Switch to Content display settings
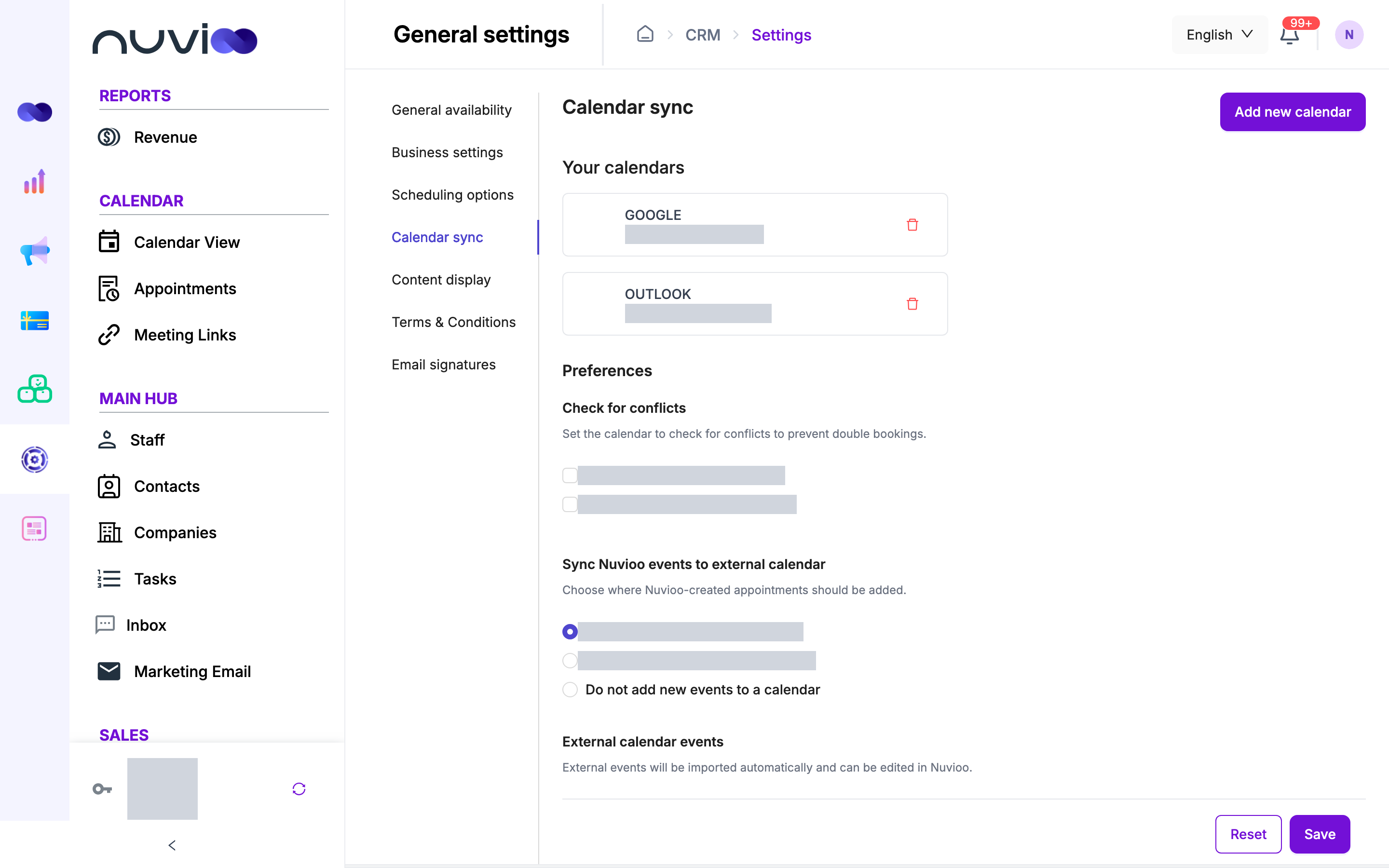Screen dimensions: 1389x868 coord(441,280)
